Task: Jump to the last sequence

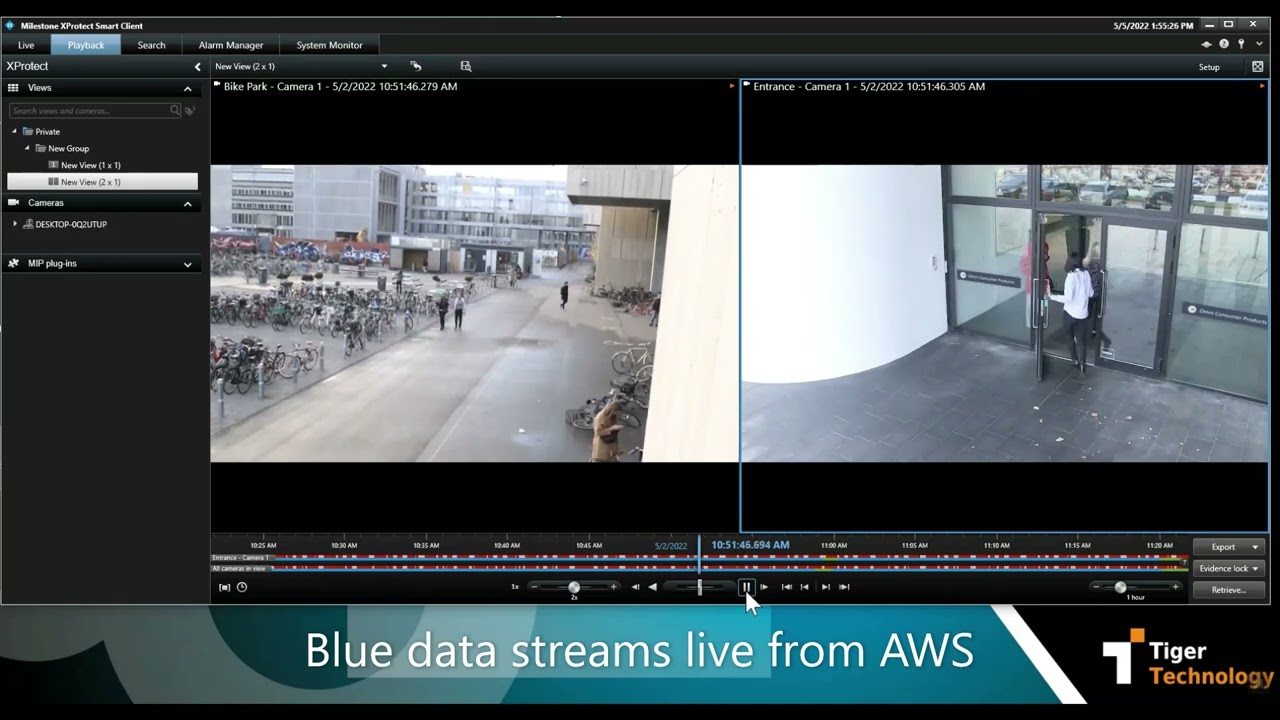Action: [844, 587]
